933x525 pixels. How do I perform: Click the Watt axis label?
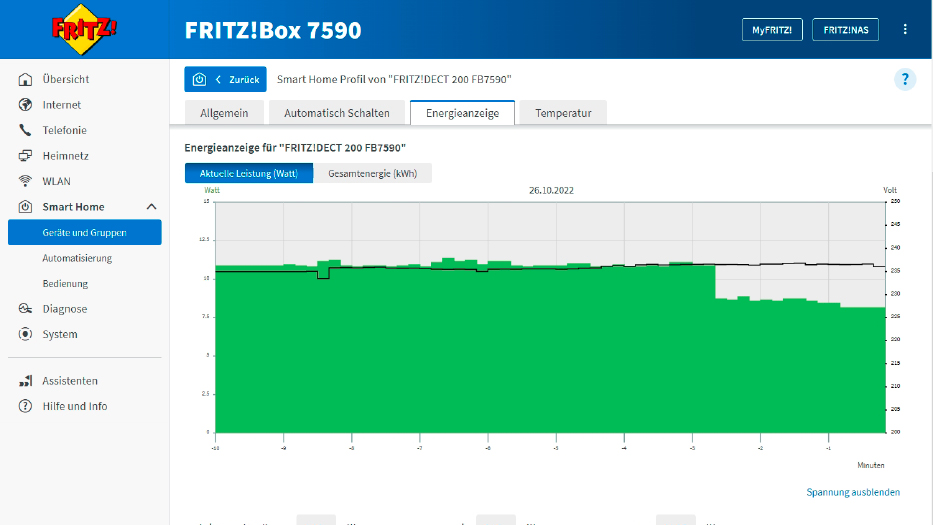pyautogui.click(x=212, y=190)
